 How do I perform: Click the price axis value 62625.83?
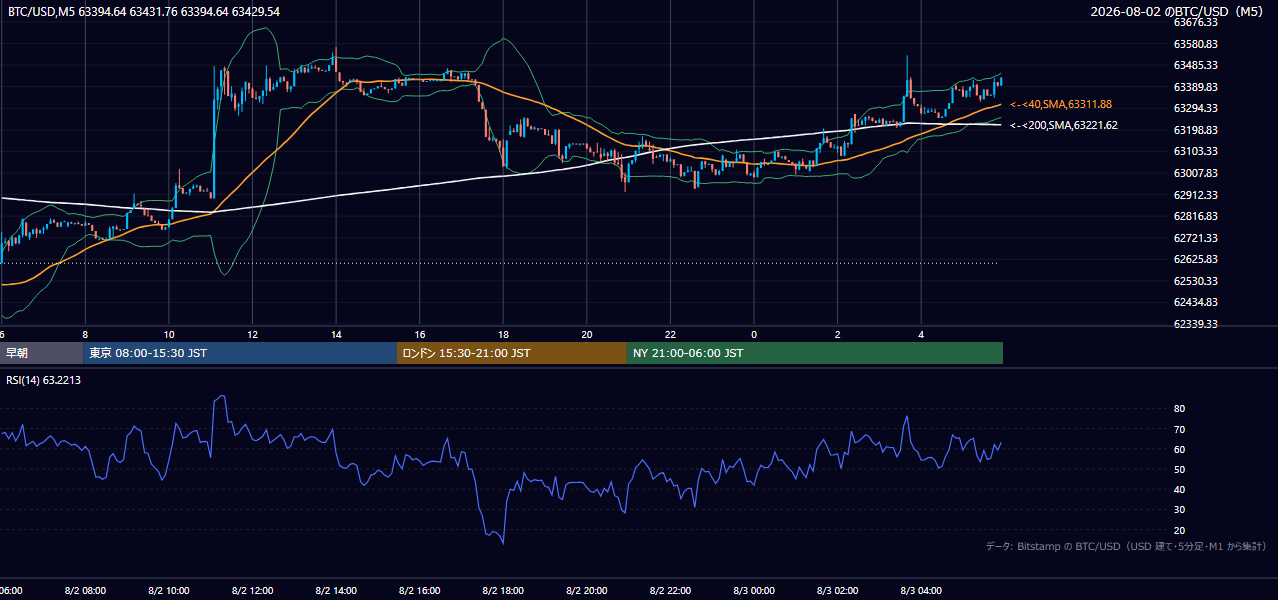(x=1195, y=259)
